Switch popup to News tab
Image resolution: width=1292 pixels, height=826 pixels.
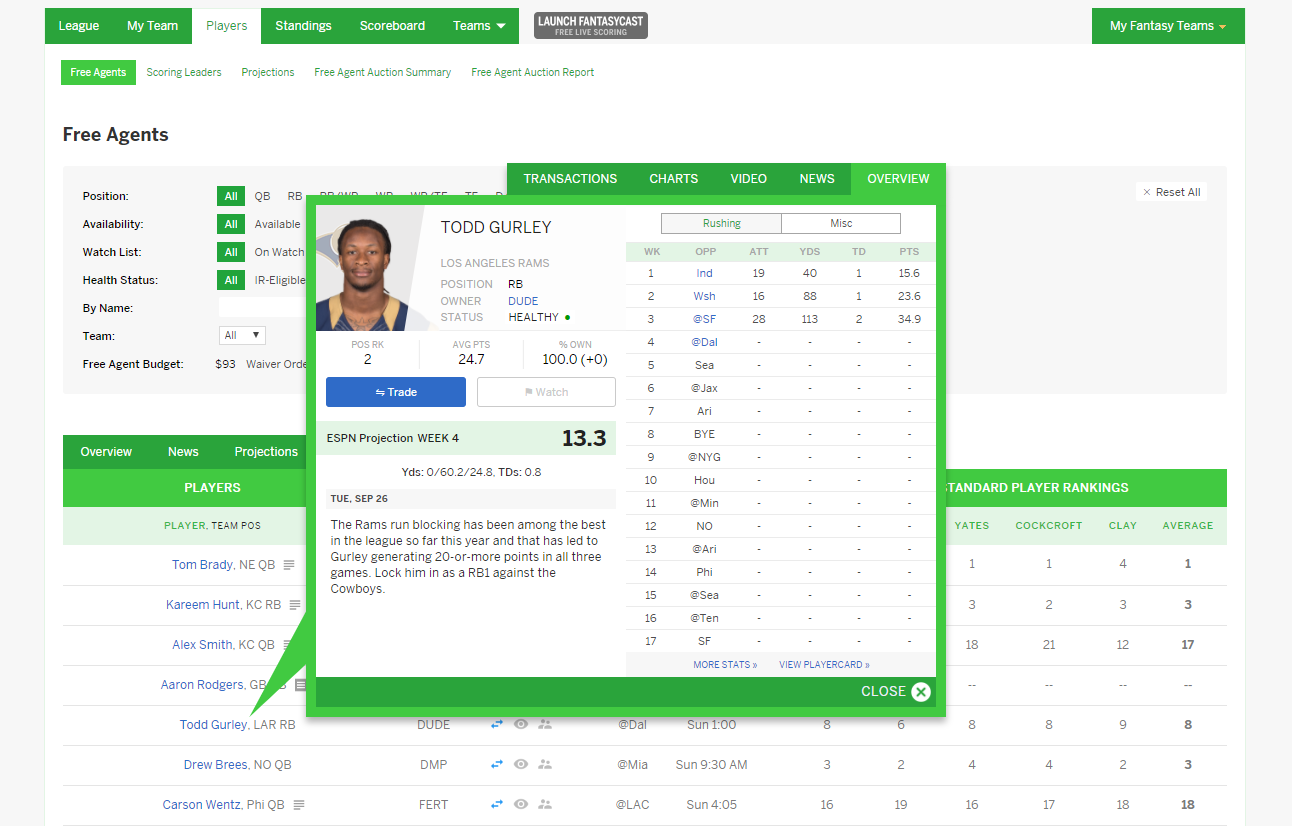click(x=817, y=179)
